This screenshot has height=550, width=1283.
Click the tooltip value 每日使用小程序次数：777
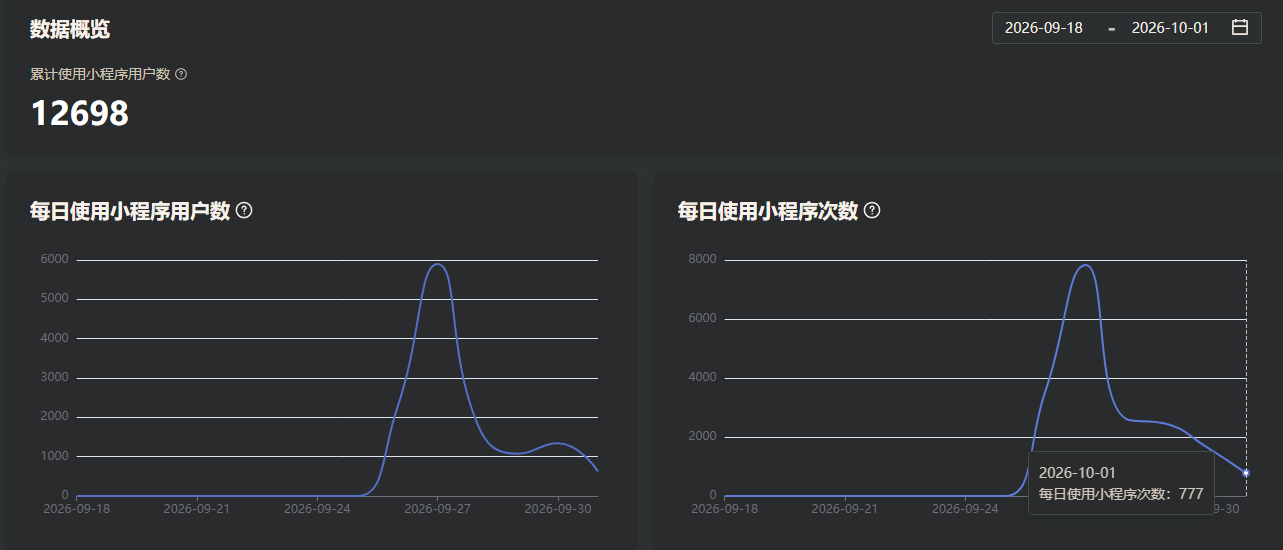click(1120, 494)
